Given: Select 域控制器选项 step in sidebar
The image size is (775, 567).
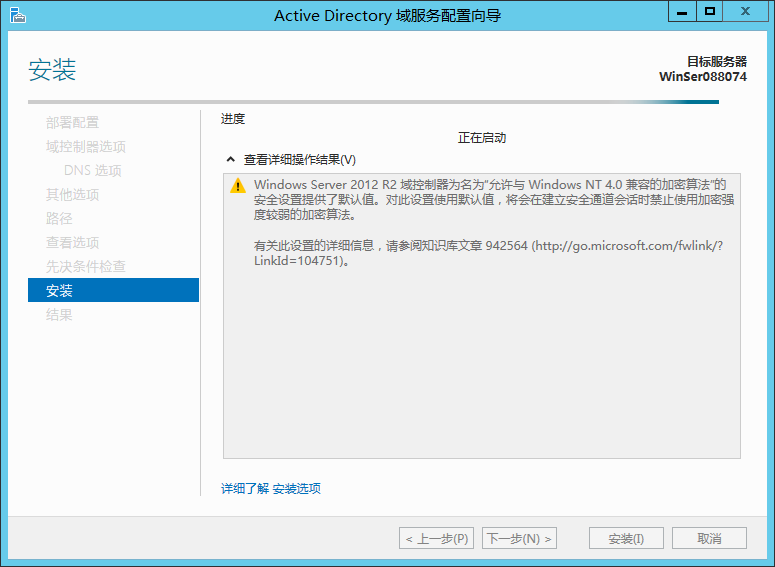Looking at the screenshot, I should coord(86,147).
